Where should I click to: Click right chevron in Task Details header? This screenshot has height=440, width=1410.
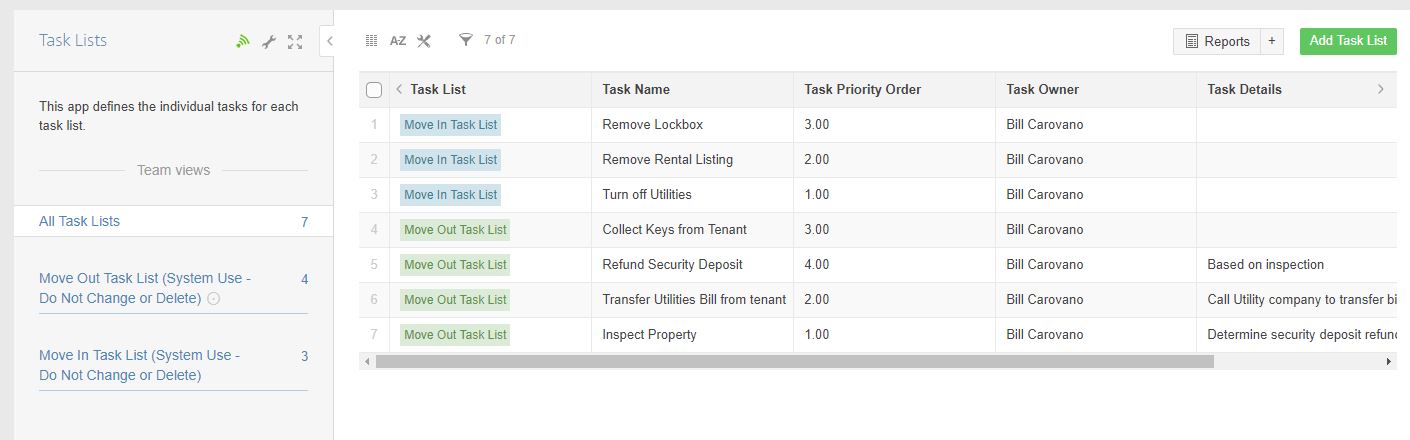click(1381, 89)
